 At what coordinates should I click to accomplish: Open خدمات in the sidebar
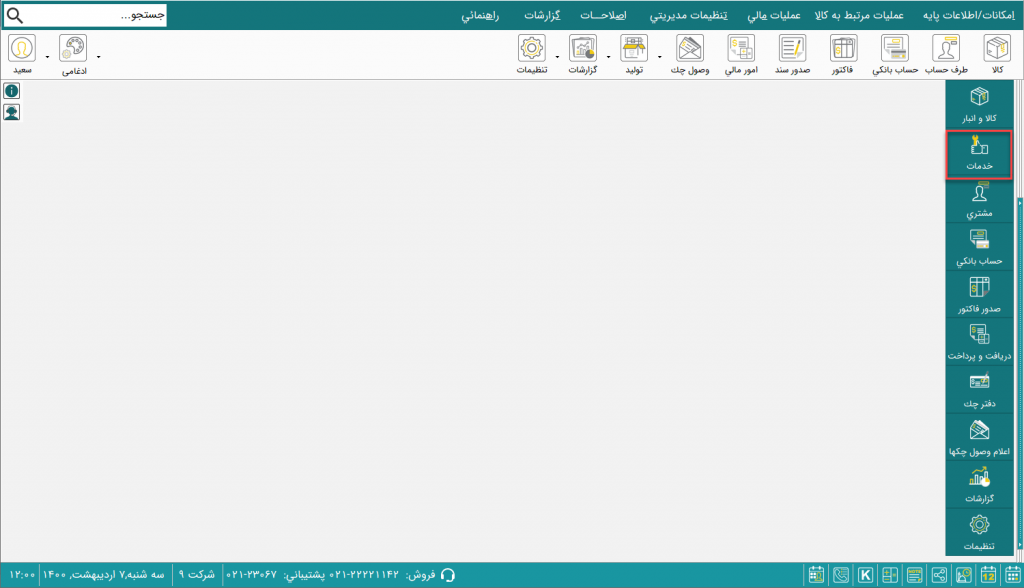pos(979,154)
